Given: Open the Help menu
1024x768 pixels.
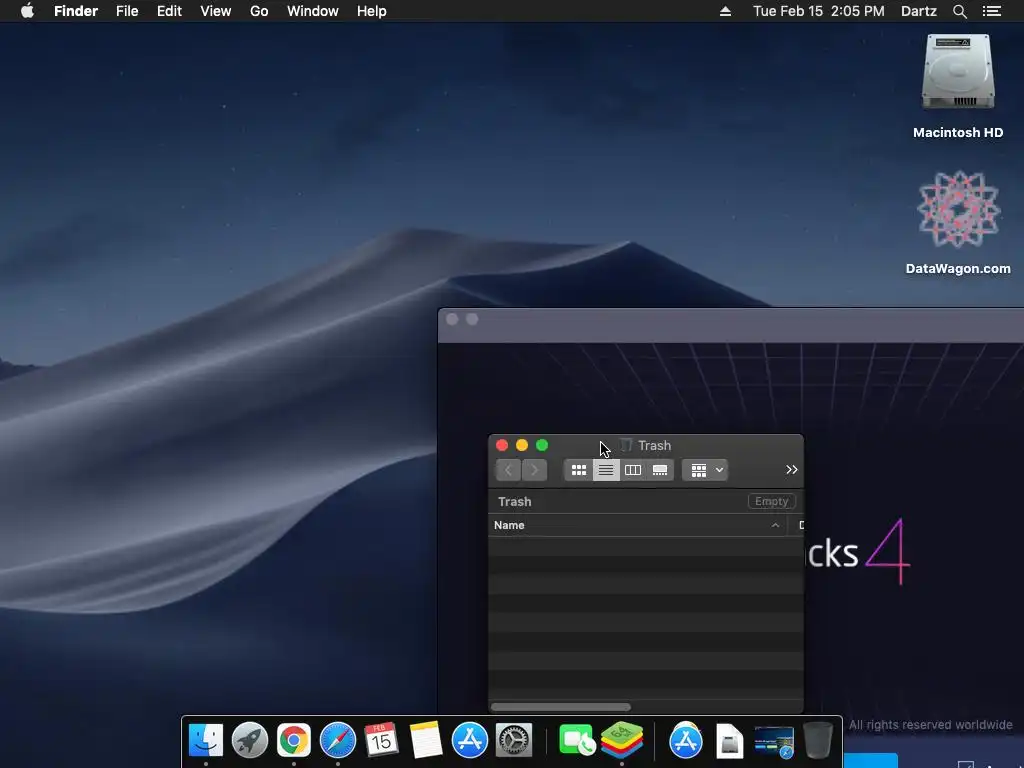Looking at the screenshot, I should pyautogui.click(x=372, y=11).
